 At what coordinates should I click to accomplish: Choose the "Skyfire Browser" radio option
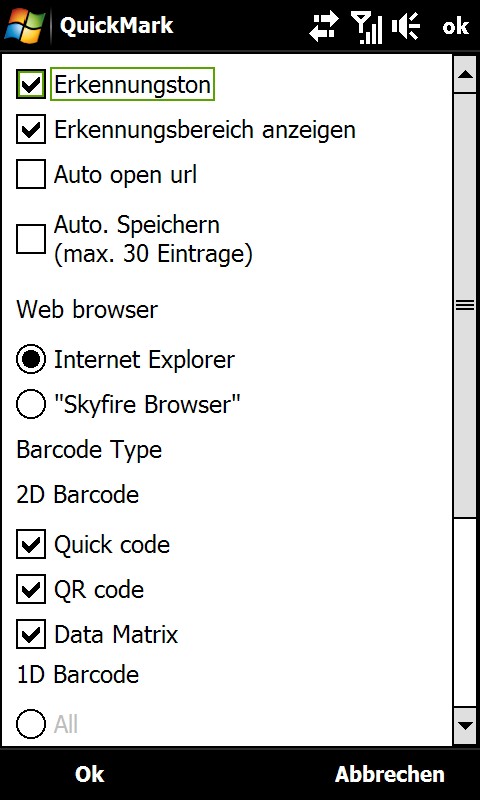point(31,405)
